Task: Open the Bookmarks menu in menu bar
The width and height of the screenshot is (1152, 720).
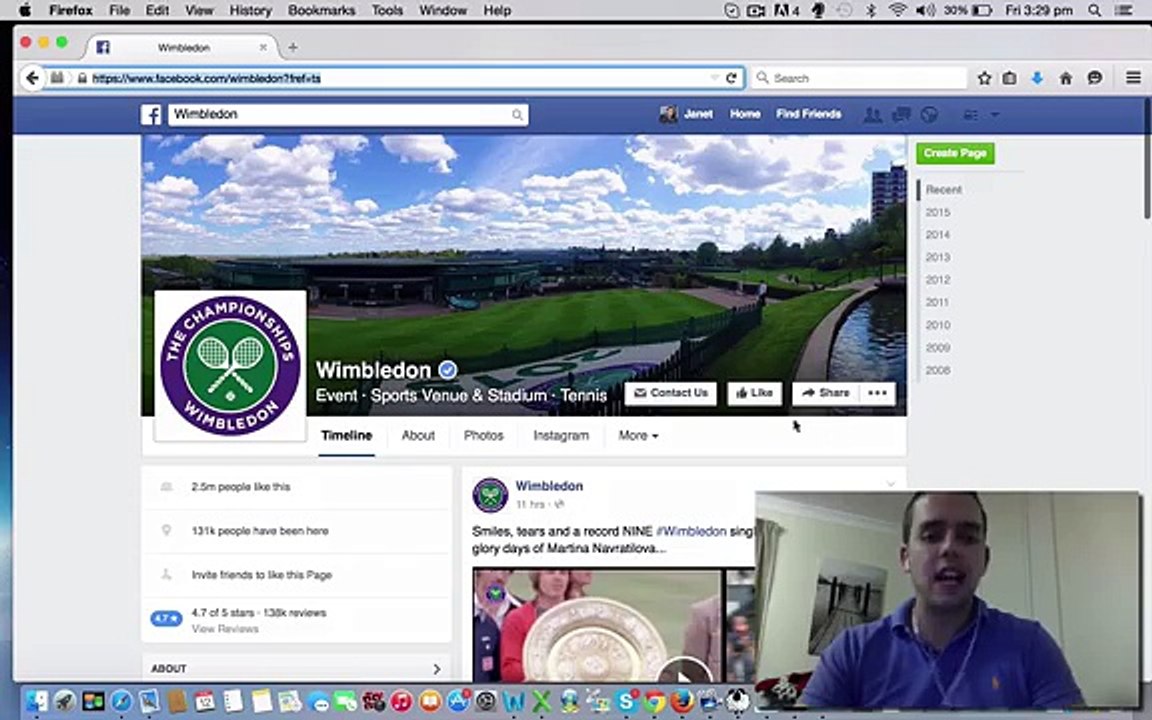Action: [322, 10]
